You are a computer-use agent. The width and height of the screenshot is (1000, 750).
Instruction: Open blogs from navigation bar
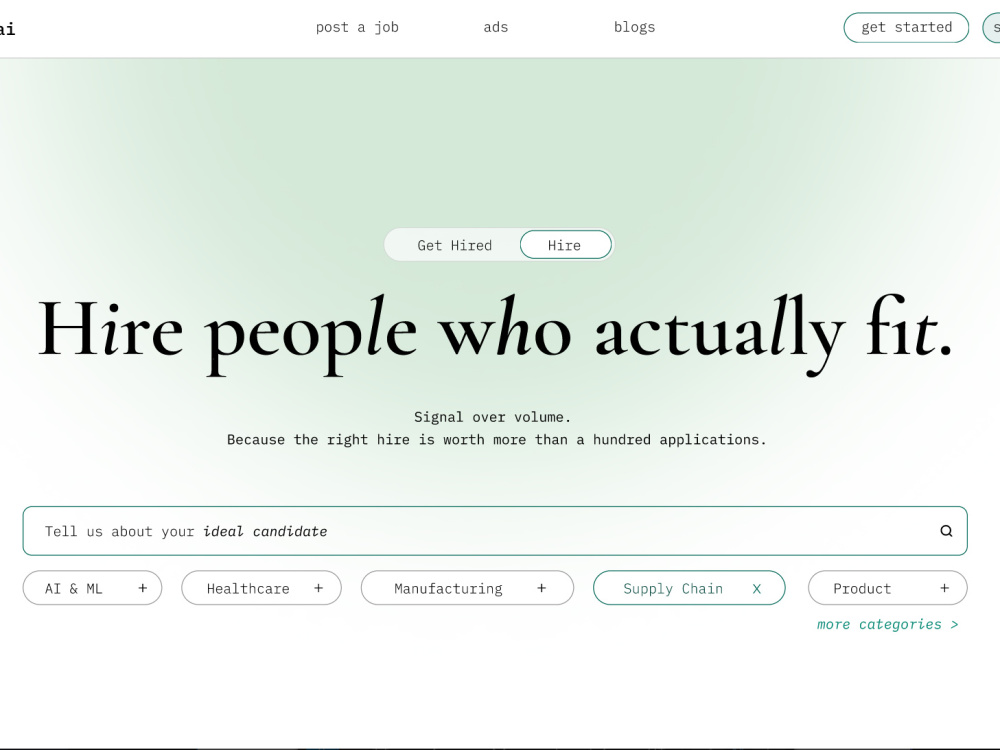coord(635,27)
